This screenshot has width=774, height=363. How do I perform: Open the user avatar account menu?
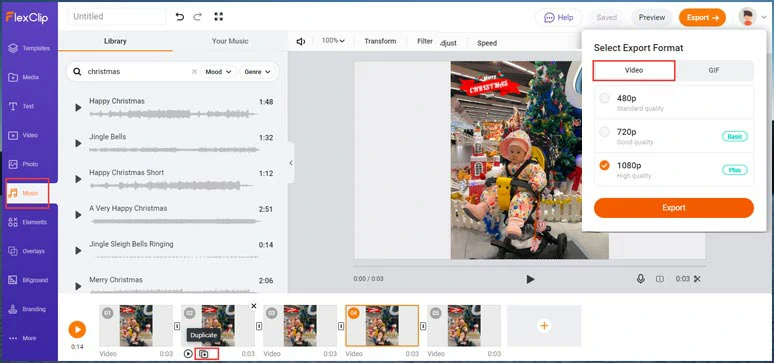pyautogui.click(x=748, y=17)
